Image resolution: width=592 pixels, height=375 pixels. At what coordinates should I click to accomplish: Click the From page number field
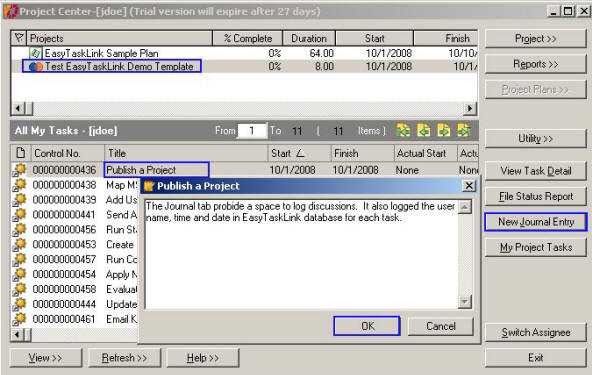click(x=252, y=131)
